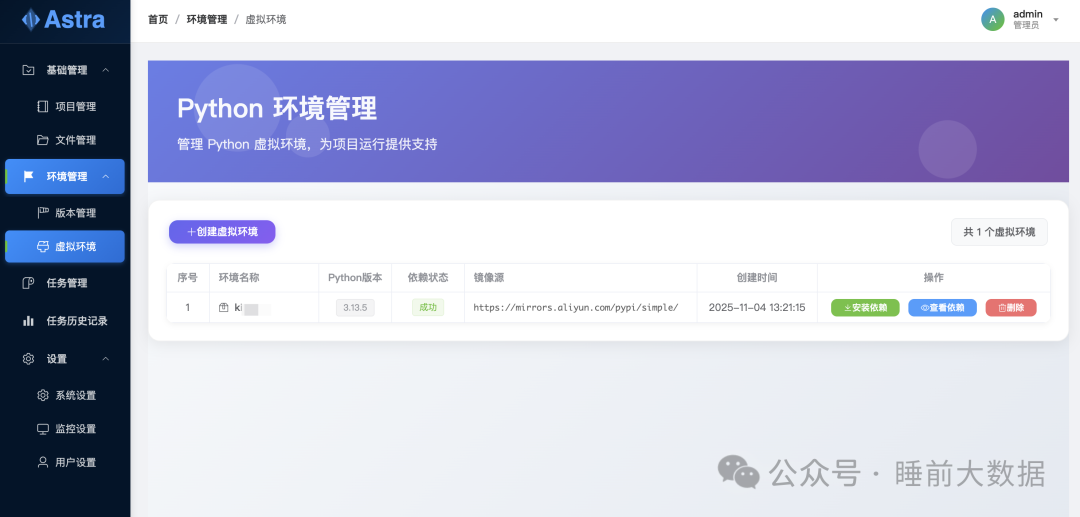
Task: Click the blue 查看依赖 button
Action: point(942,308)
